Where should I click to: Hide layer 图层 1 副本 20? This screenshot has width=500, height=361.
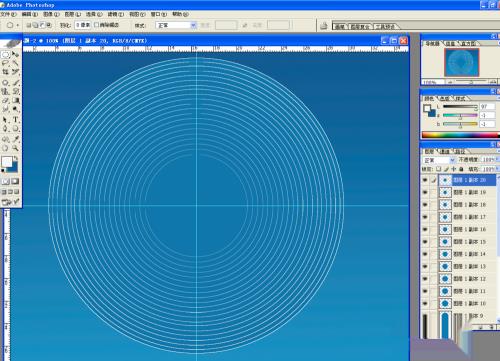425,180
